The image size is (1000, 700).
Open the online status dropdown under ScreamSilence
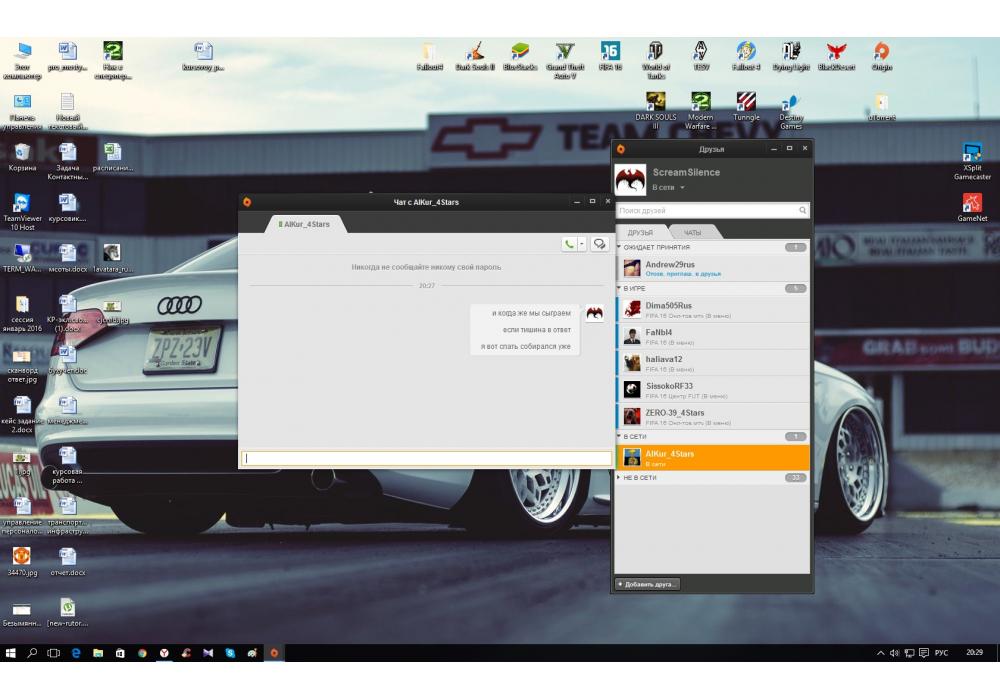pos(683,187)
